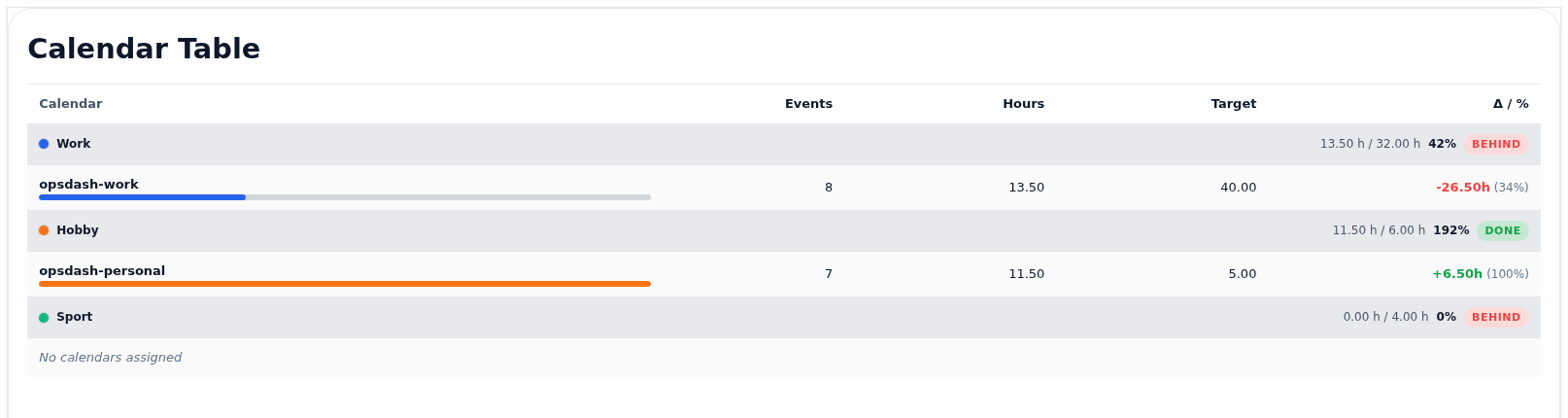Click the orange Hobby category dot
This screenshot has width=1568, height=418.
tap(44, 230)
